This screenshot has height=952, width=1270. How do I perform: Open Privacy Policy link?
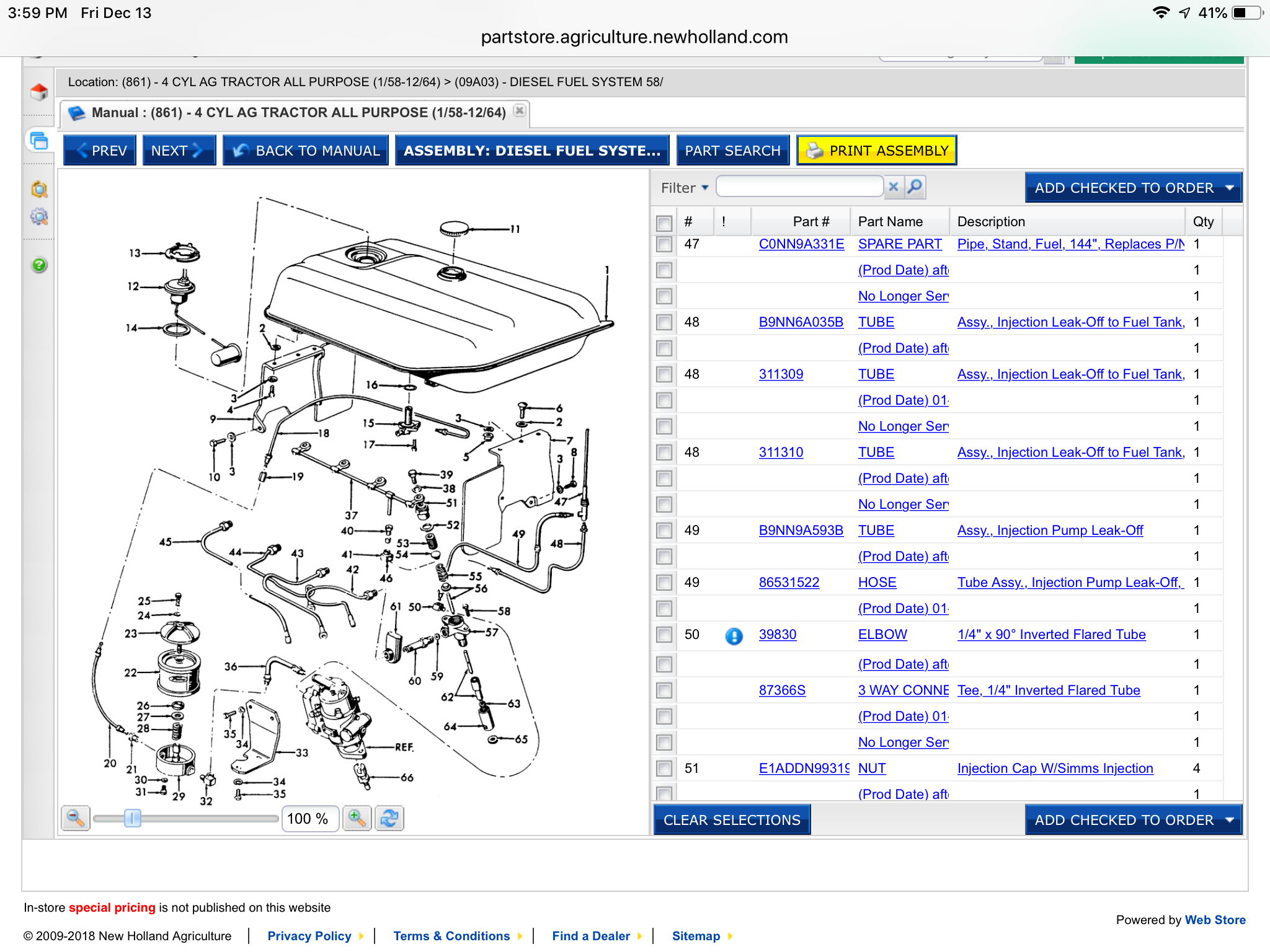[x=309, y=936]
